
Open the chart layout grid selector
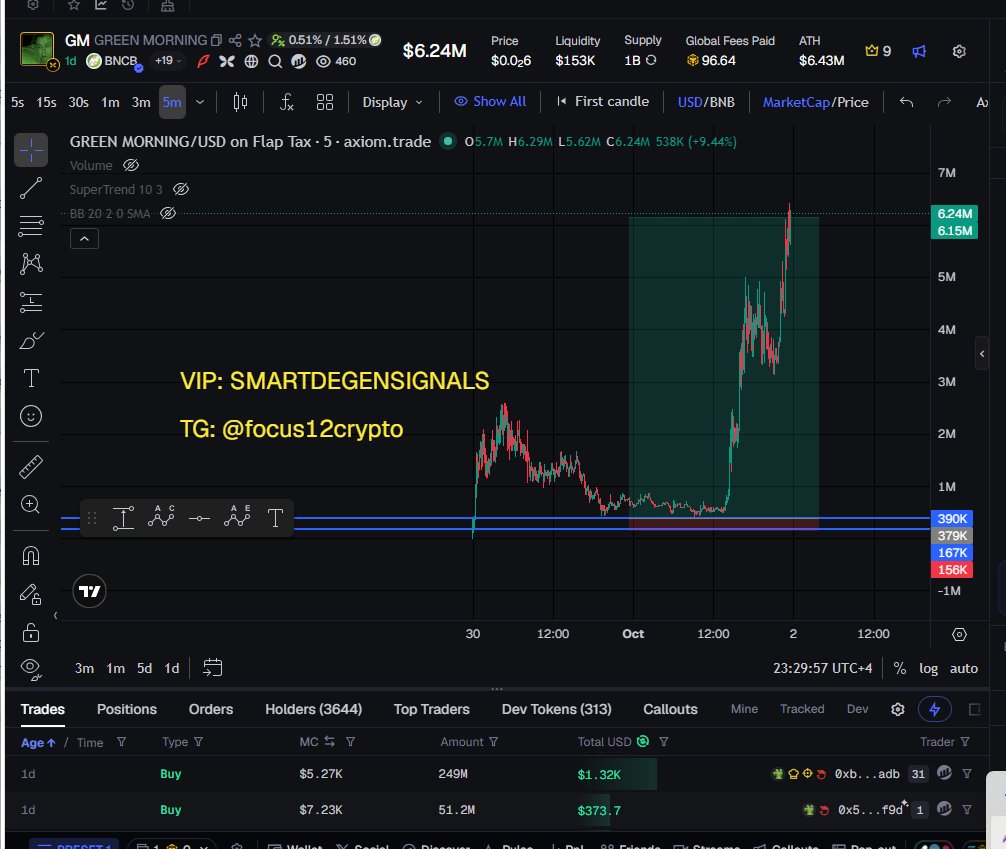(325, 102)
